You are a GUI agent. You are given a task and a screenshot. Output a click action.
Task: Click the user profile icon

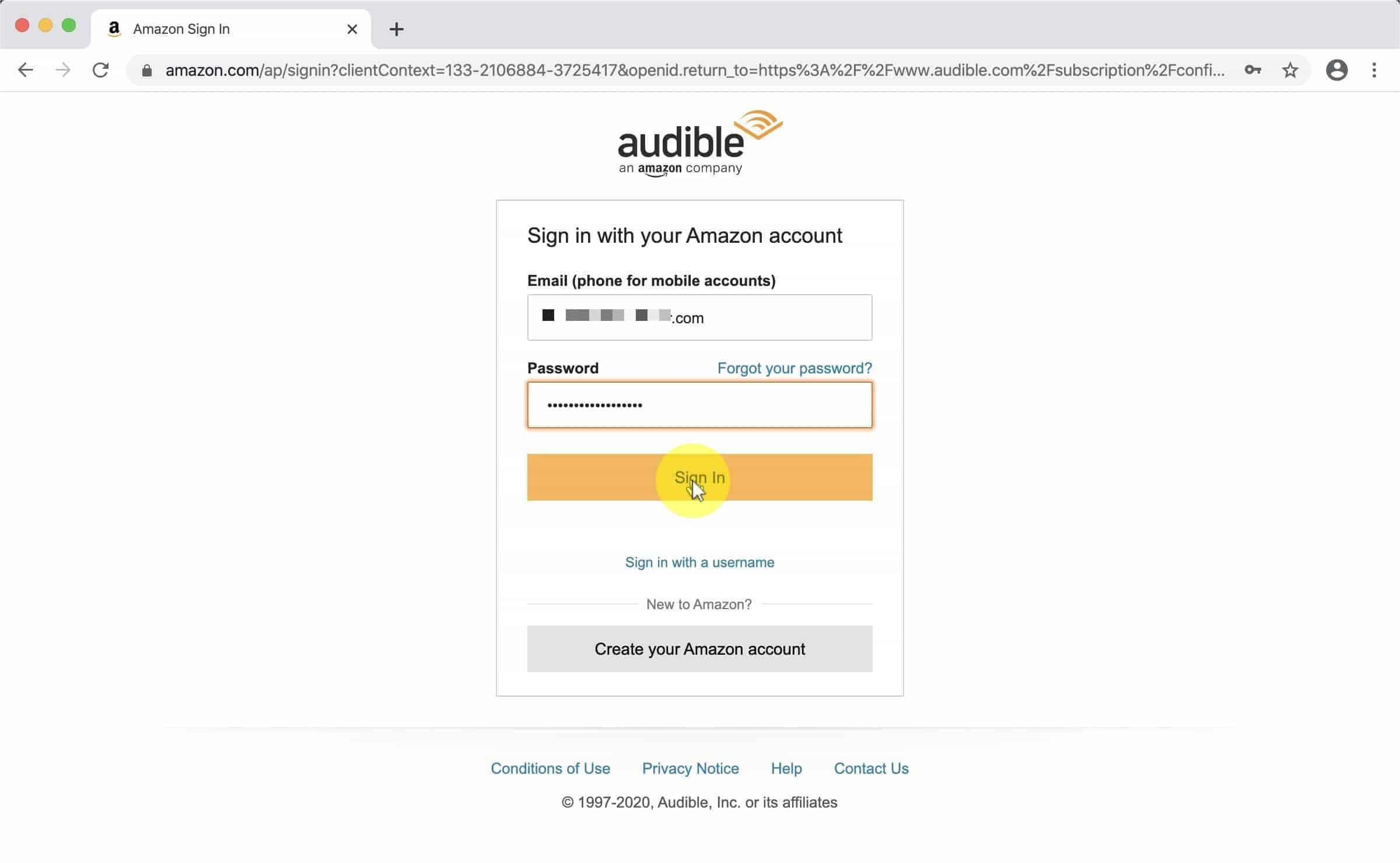(x=1337, y=70)
